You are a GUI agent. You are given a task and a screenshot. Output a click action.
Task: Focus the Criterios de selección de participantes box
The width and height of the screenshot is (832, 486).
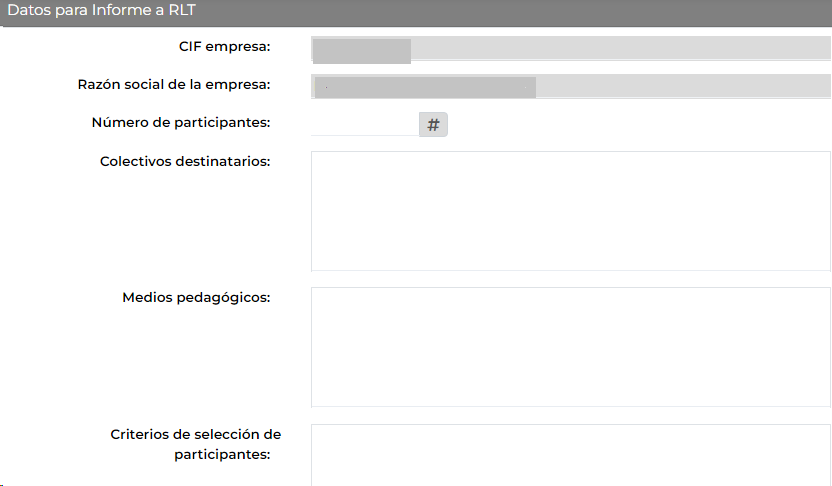coord(570,455)
